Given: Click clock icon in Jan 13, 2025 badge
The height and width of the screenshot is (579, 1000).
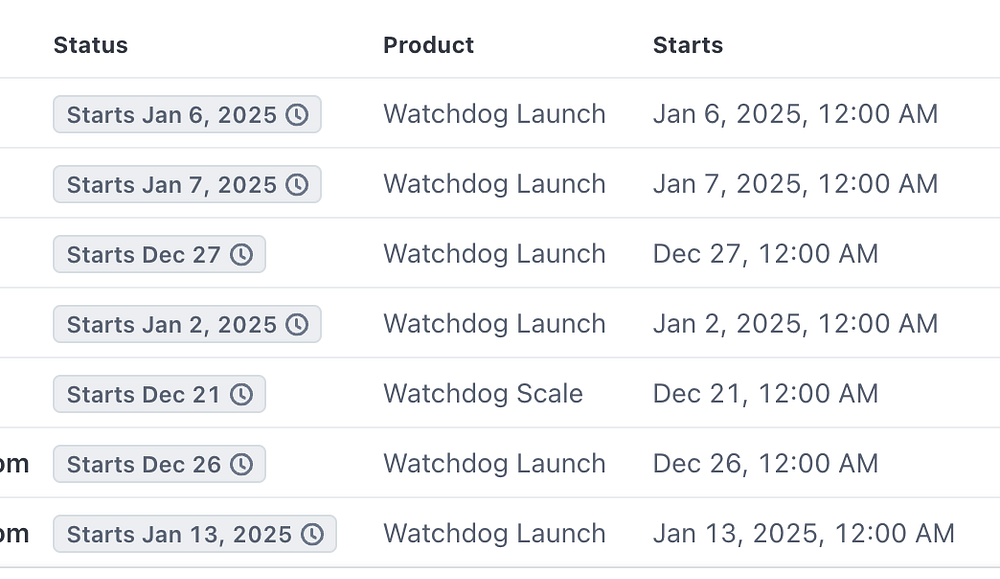Looking at the screenshot, I should click(313, 535).
